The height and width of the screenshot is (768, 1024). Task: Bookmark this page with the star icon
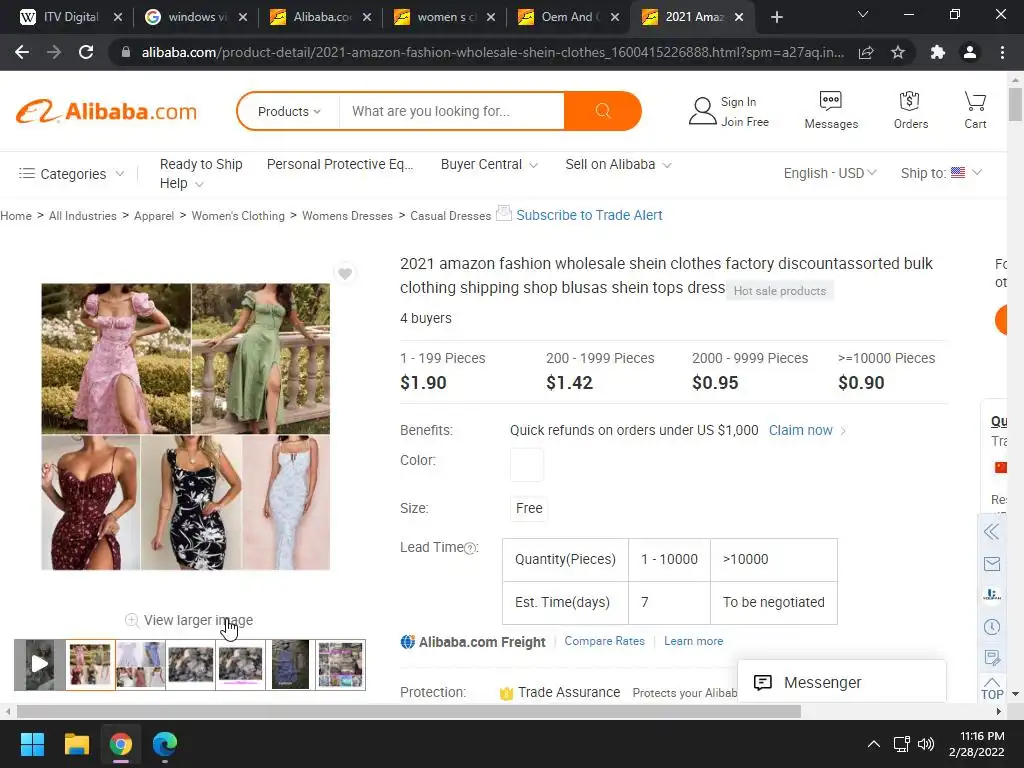coord(898,52)
